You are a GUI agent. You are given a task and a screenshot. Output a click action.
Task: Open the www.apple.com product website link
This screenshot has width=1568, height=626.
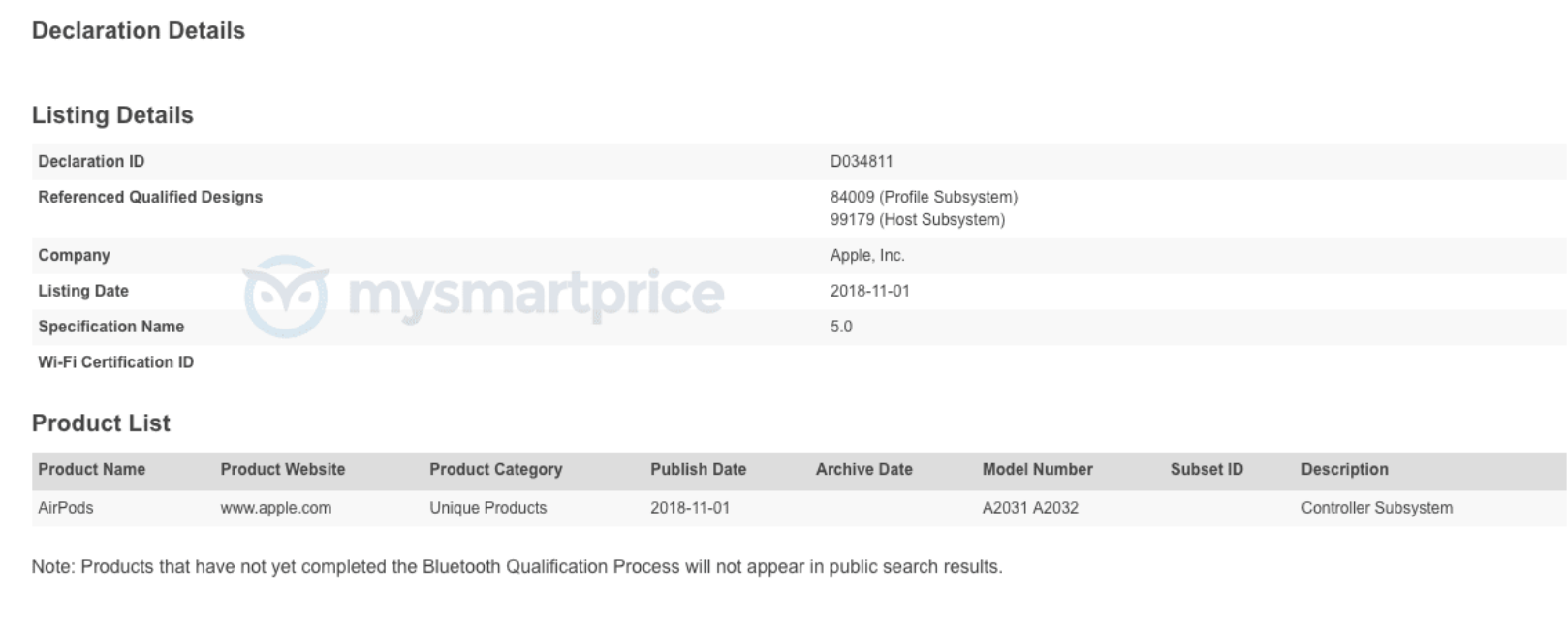click(275, 508)
